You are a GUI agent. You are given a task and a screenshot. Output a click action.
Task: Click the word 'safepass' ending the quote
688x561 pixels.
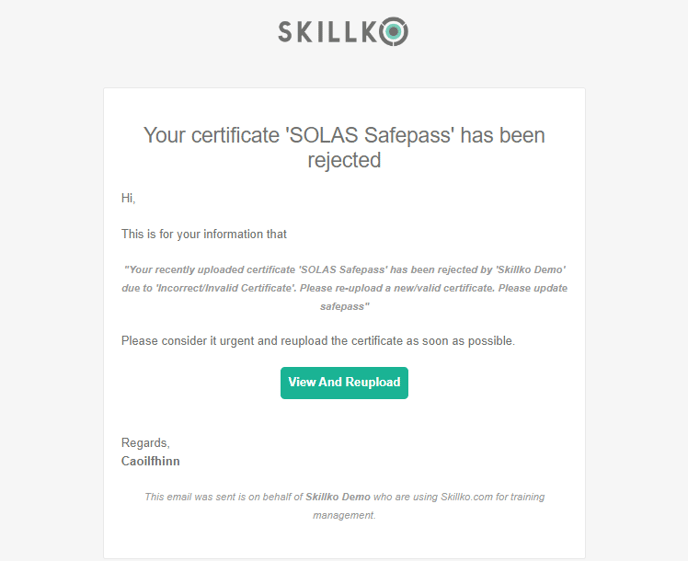point(342,306)
